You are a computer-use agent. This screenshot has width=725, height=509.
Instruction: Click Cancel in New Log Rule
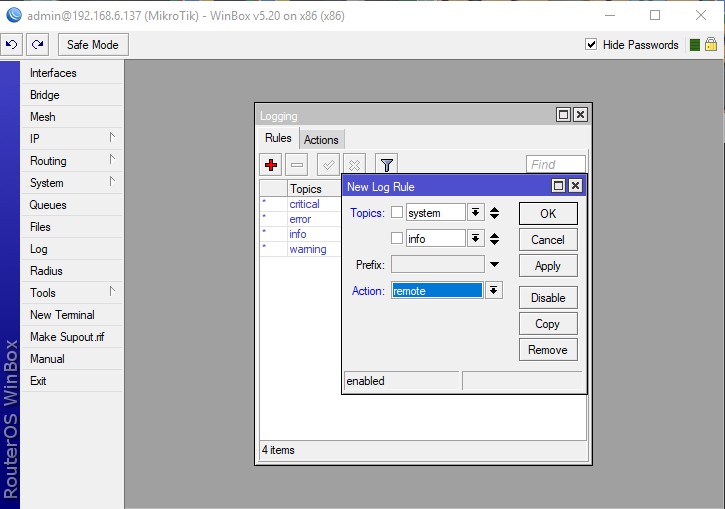tap(548, 240)
